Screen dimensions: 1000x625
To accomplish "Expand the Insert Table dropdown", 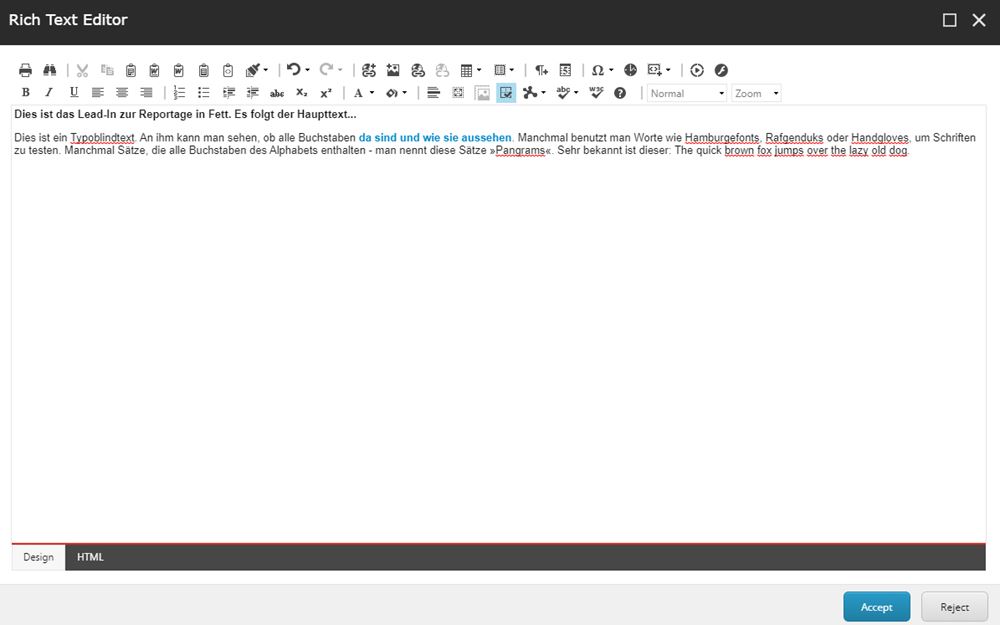I will coord(479,70).
